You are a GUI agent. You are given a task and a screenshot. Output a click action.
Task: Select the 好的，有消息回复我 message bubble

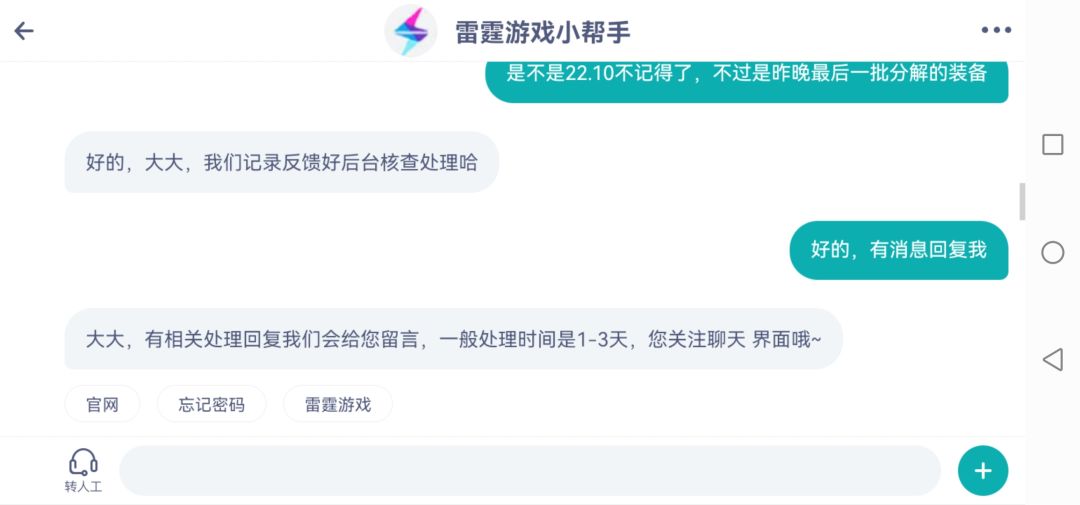[x=898, y=250]
